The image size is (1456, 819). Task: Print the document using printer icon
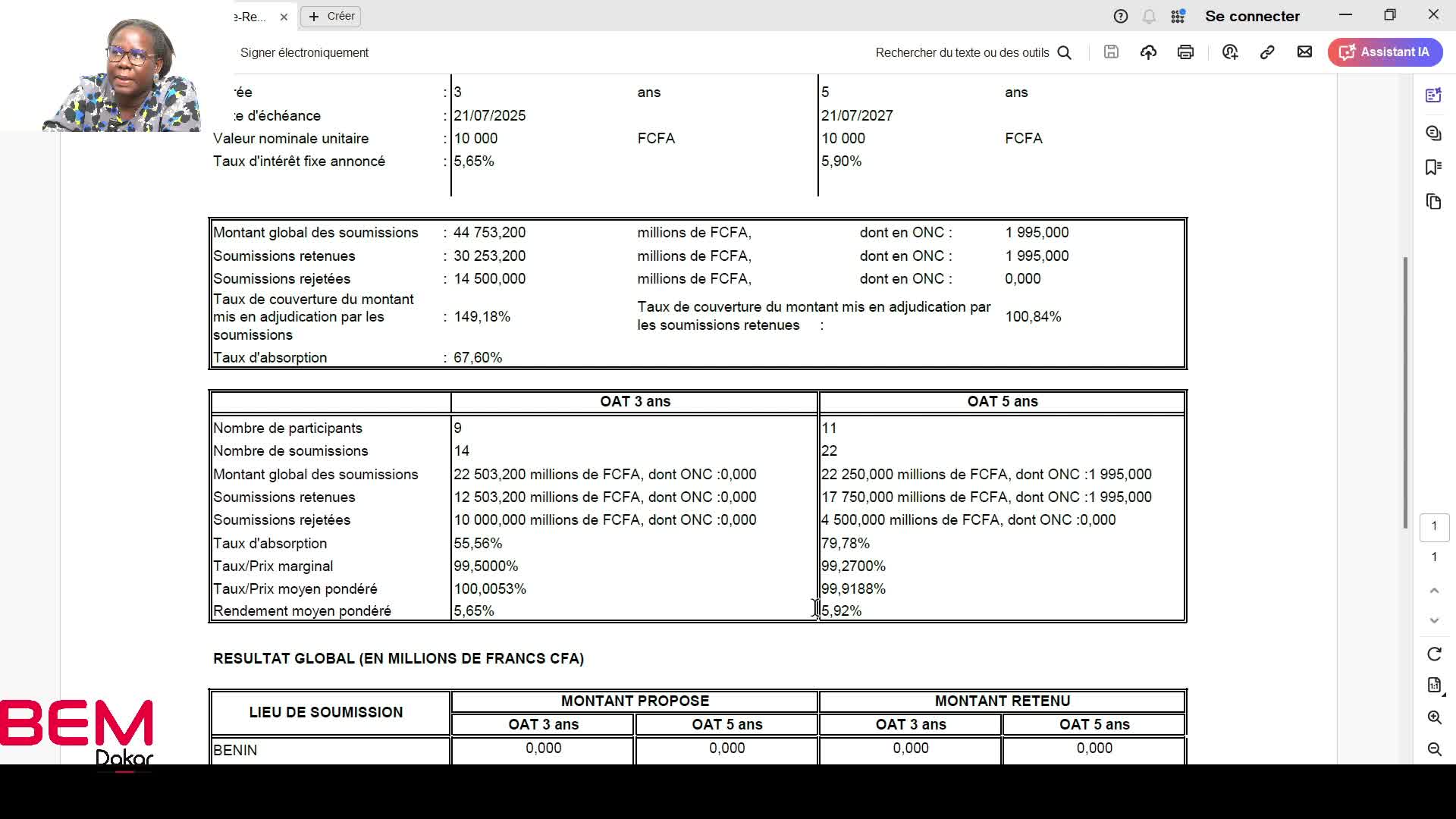click(x=1185, y=52)
